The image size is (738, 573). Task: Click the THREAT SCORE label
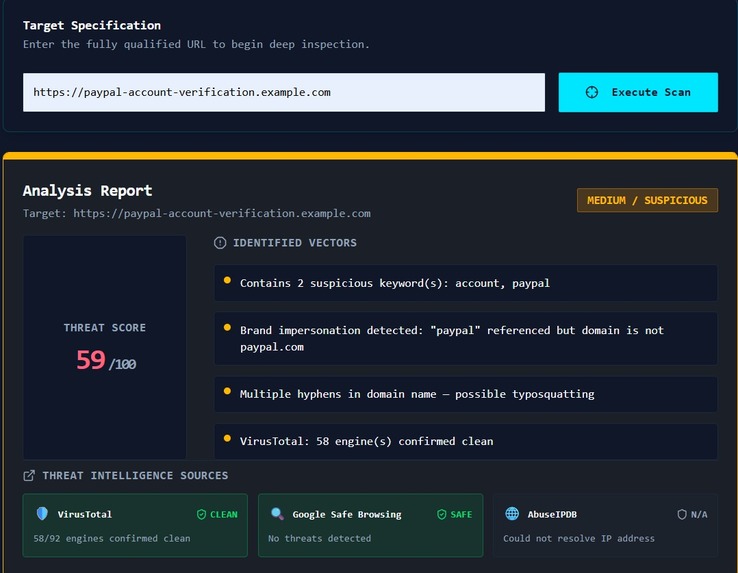pyautogui.click(x=104, y=328)
